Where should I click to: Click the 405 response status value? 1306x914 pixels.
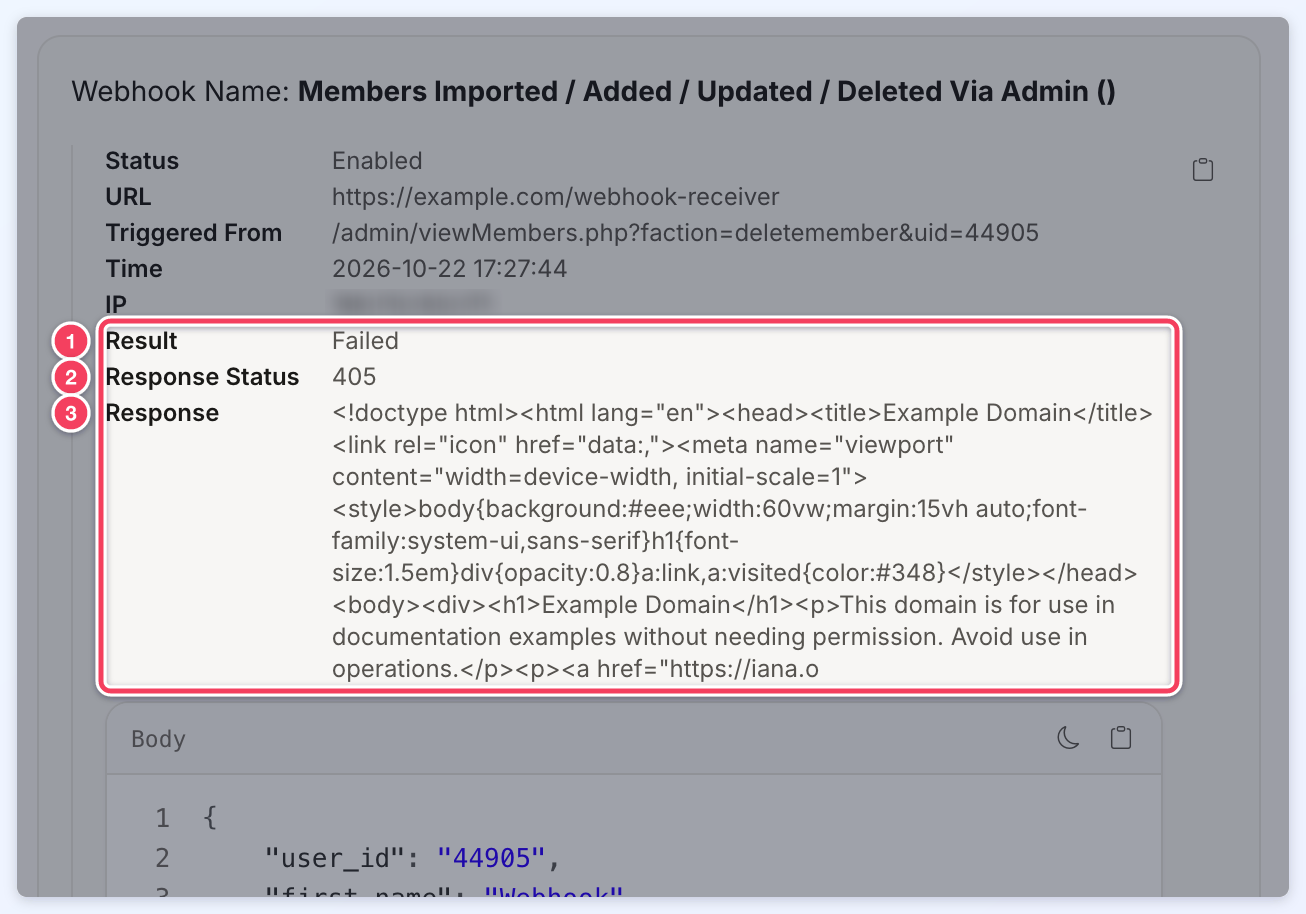354,377
